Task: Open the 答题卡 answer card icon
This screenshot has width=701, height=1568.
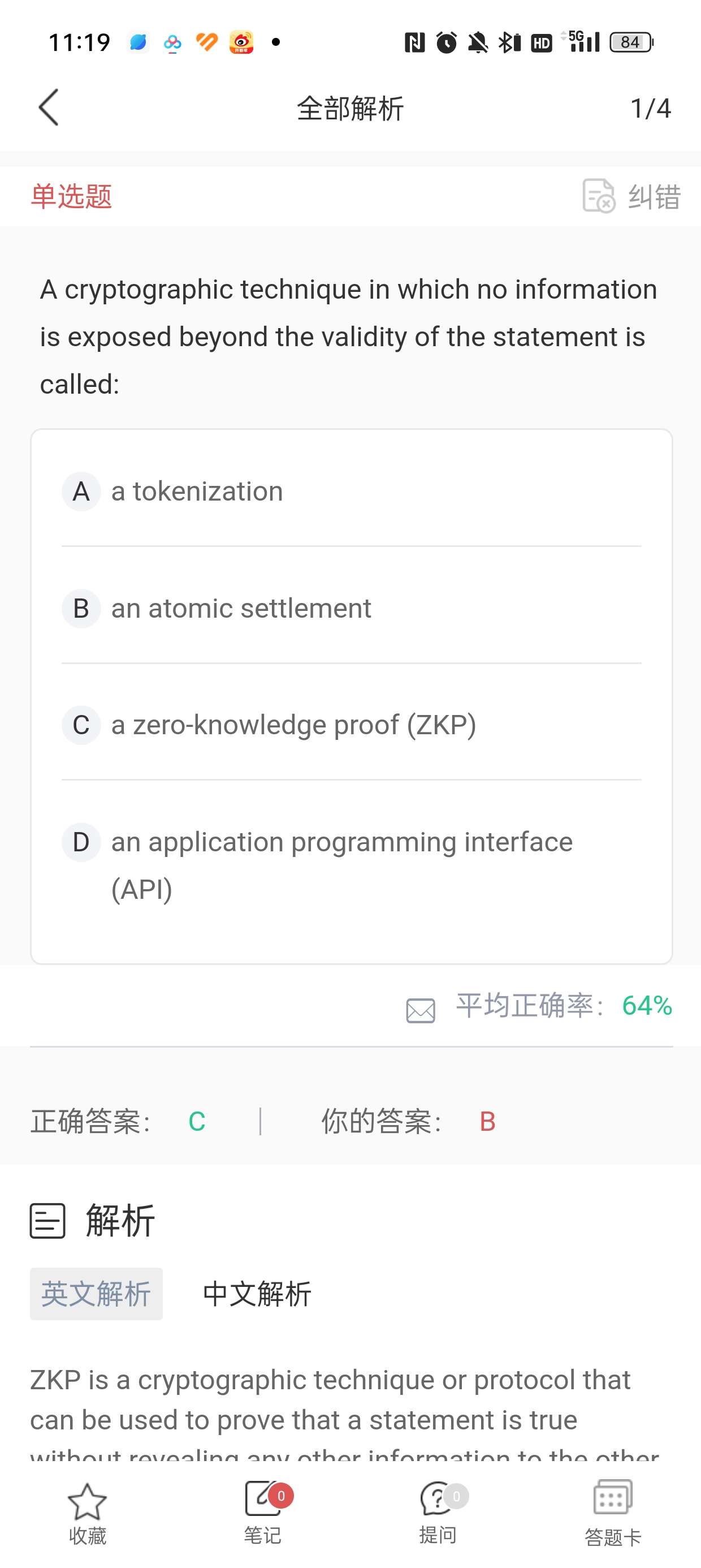Action: (613, 1498)
